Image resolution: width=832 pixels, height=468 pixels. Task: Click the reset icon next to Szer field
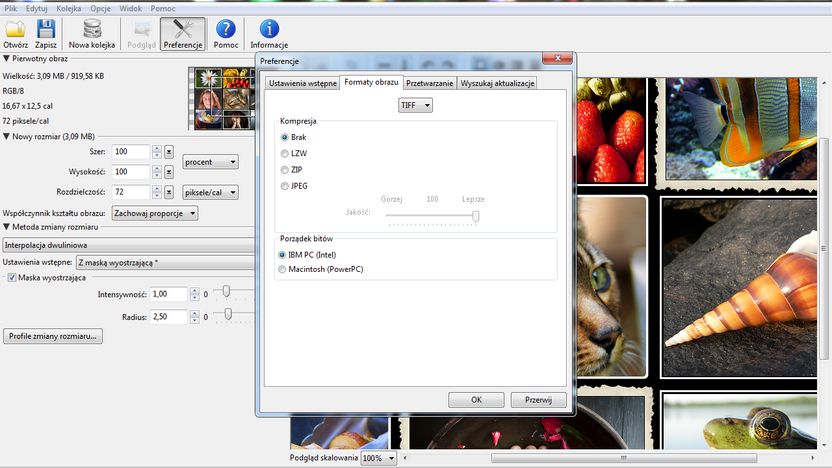(x=169, y=152)
